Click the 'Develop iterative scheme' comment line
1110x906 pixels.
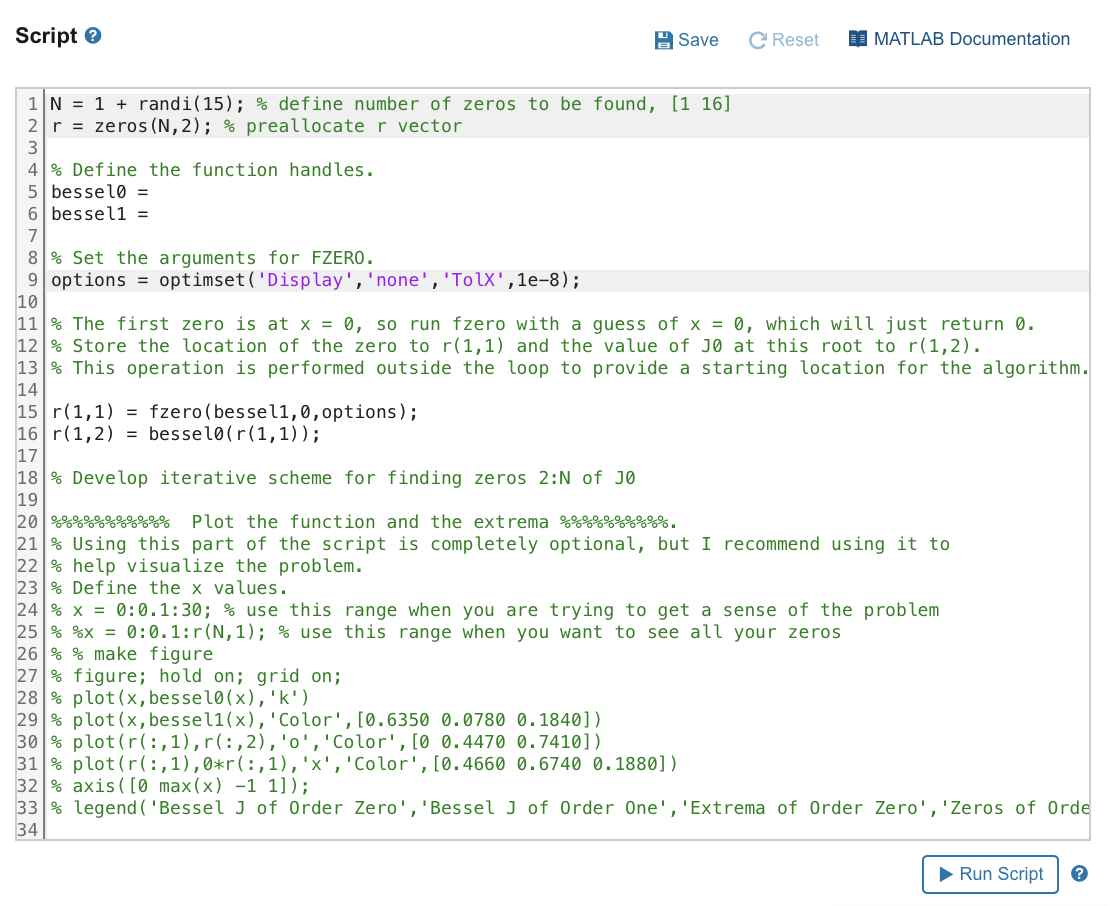click(x=343, y=478)
